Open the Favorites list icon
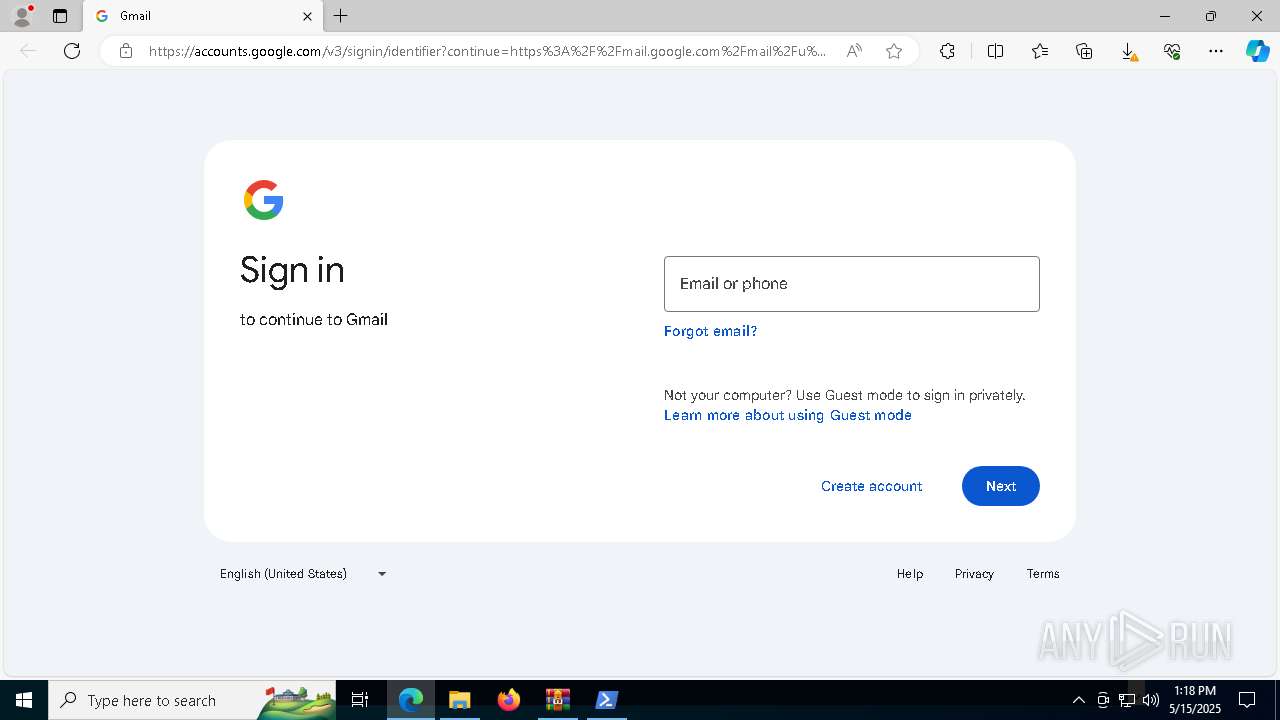Viewport: 1280px width, 720px height. [x=1040, y=51]
